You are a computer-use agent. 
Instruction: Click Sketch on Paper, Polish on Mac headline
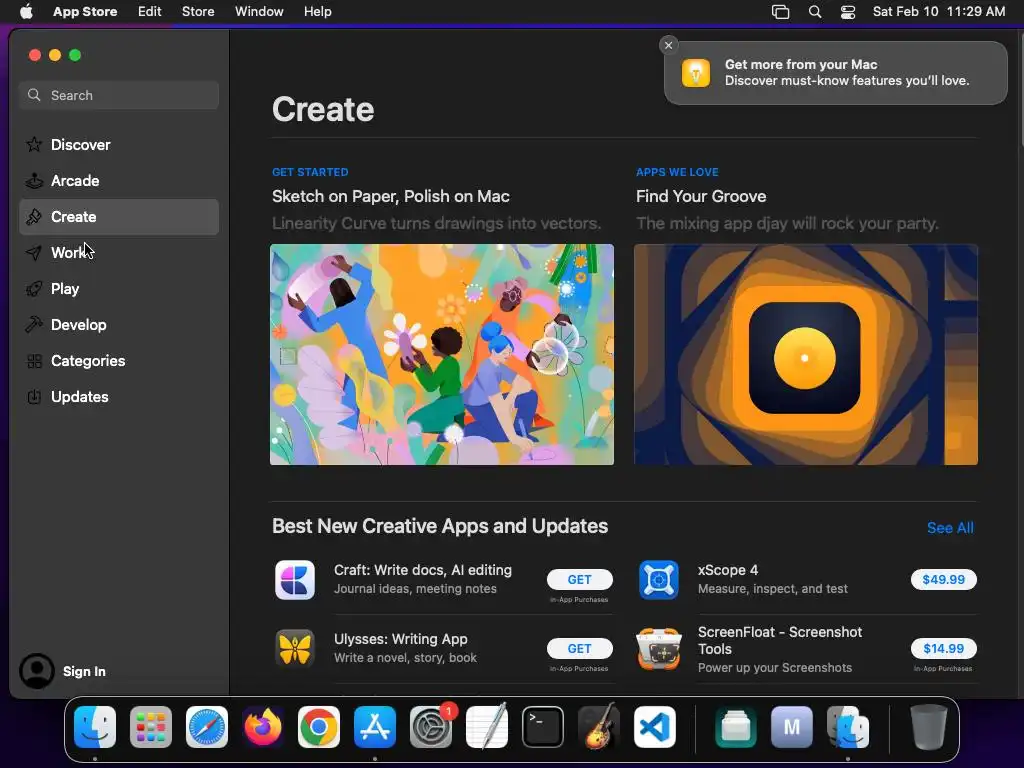[391, 197]
